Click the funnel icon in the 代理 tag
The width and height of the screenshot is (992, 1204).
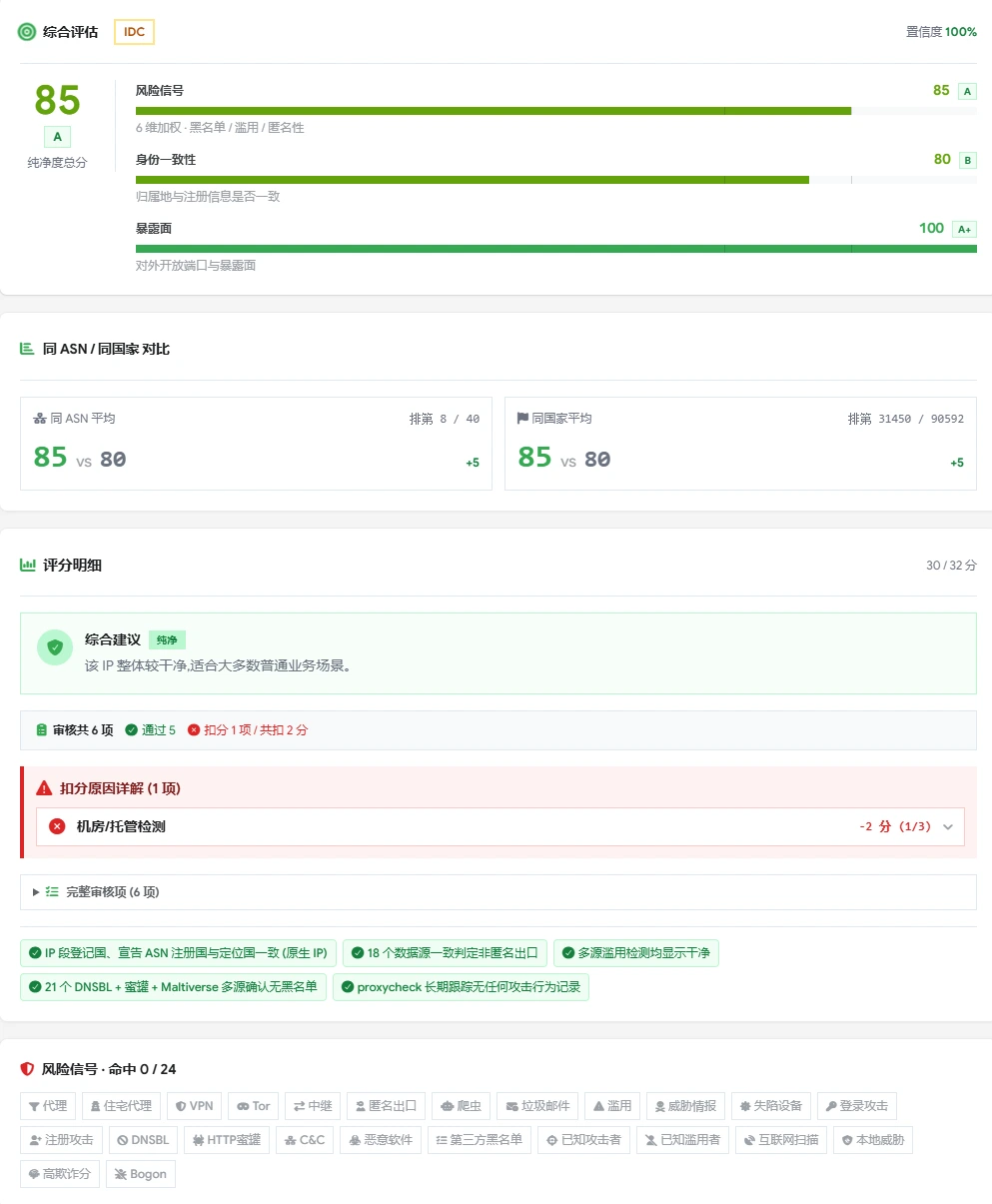click(x=33, y=1106)
